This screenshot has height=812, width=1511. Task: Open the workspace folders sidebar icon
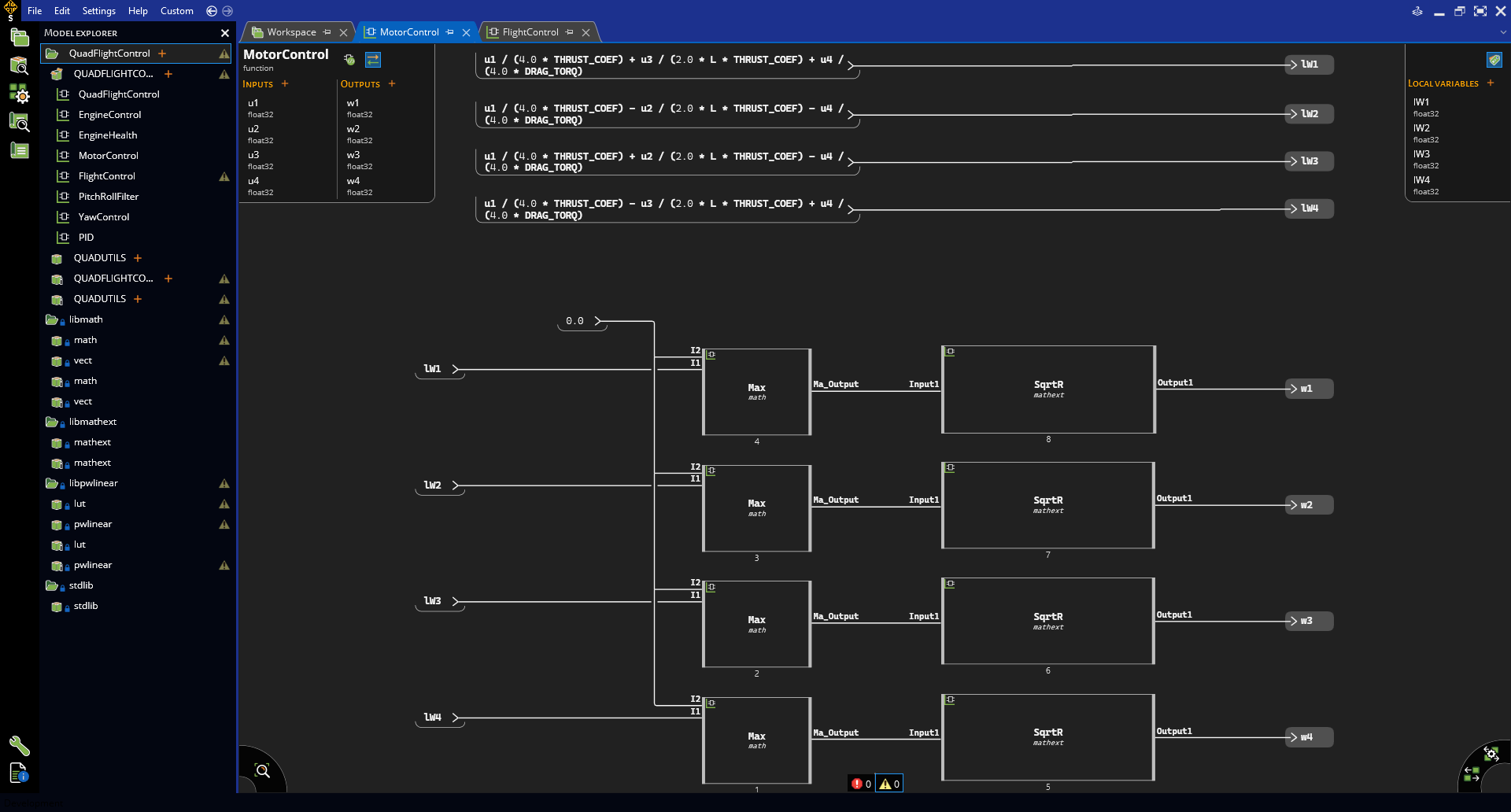[x=20, y=37]
